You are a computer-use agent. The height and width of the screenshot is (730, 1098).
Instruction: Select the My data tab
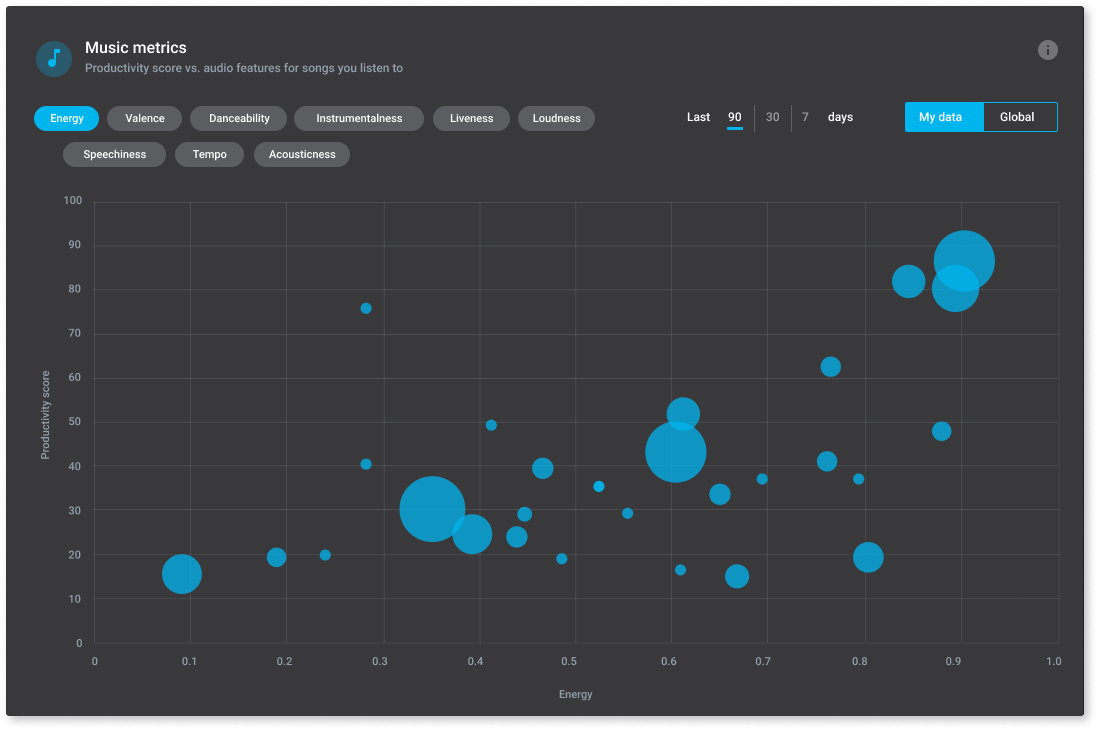point(943,117)
